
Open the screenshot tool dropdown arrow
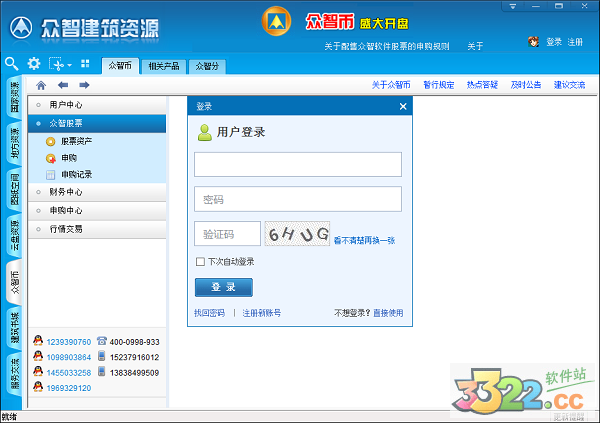click(70, 65)
